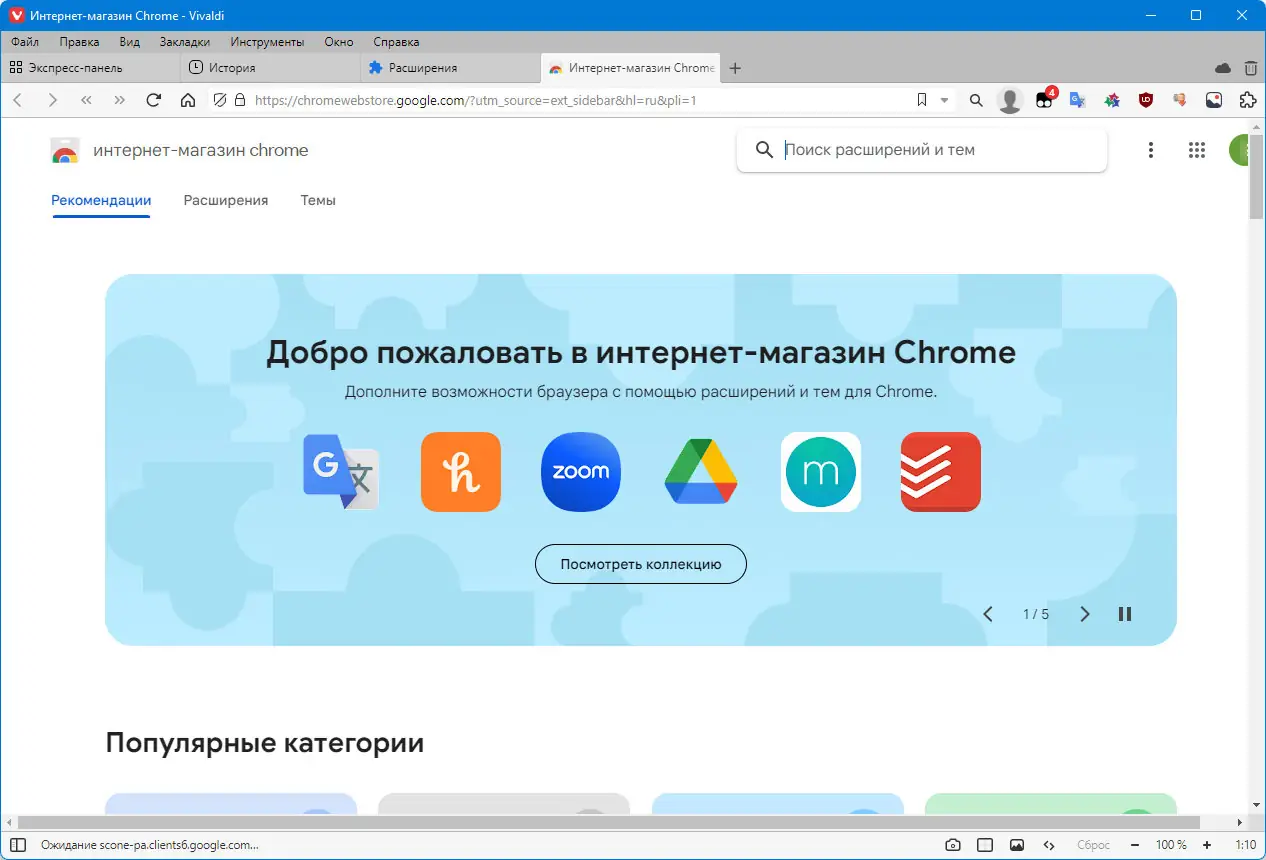Click the Посмотреть коллекцию button

coord(641,564)
